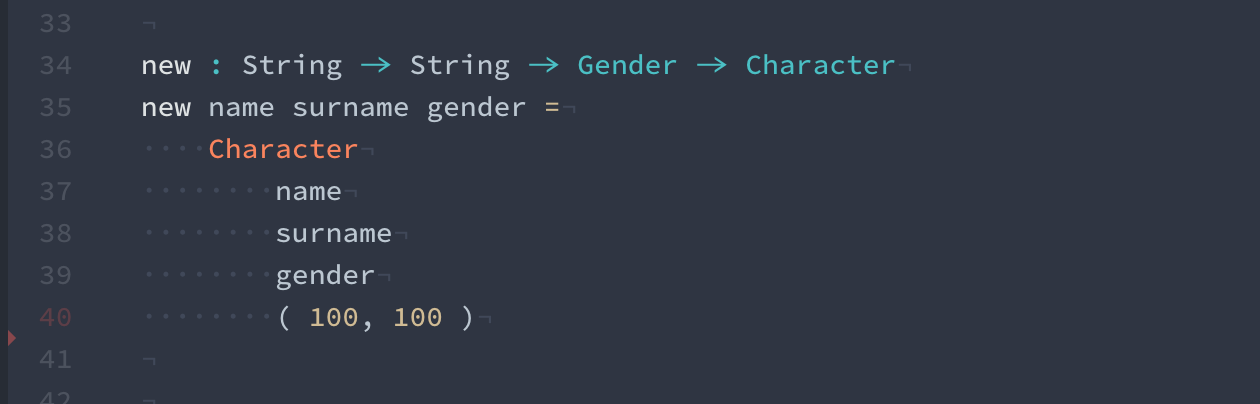
Task: Click the teal Gender type on line 34
Action: coord(627,66)
